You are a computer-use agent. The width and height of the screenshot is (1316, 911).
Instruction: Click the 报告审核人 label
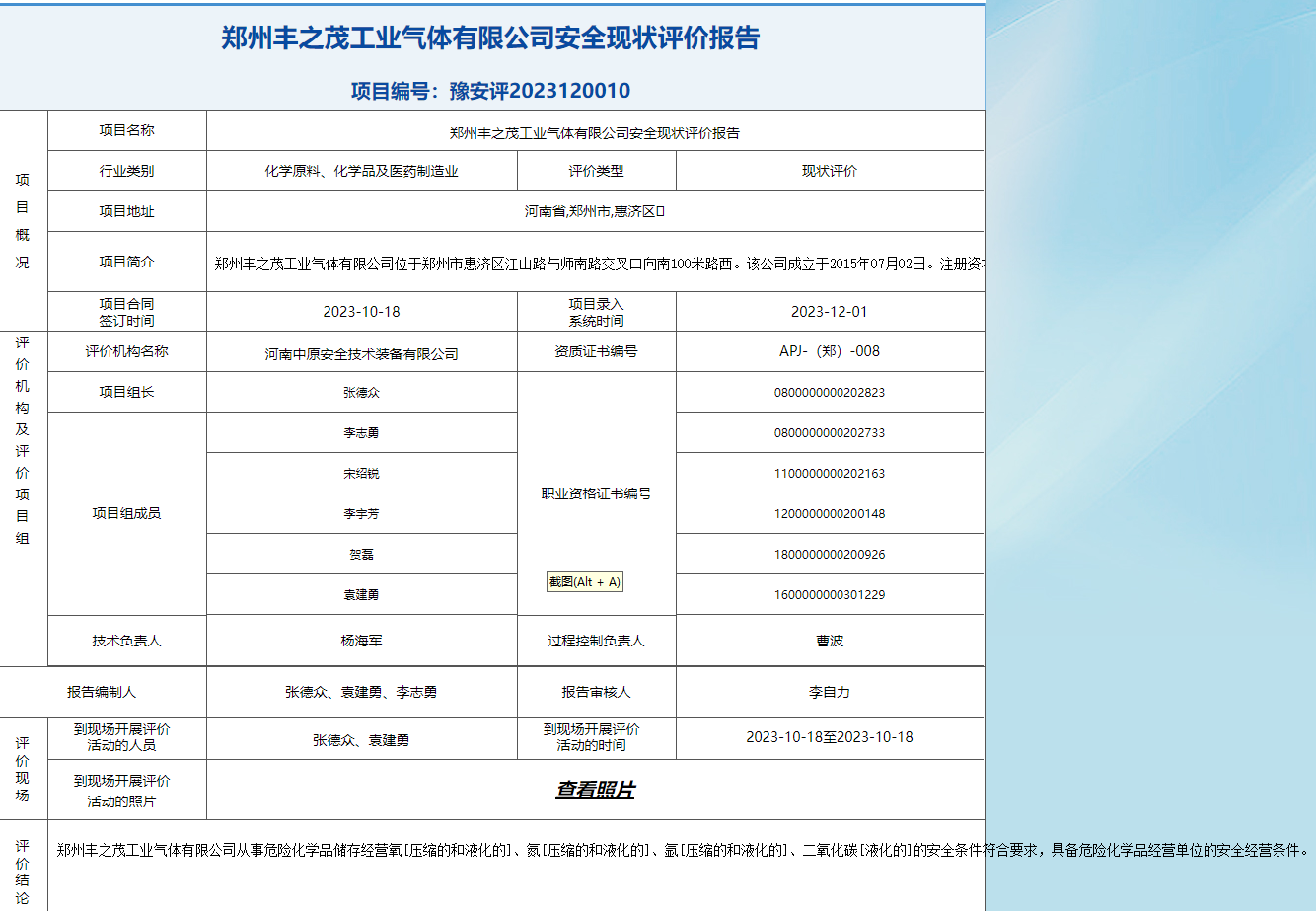596,692
